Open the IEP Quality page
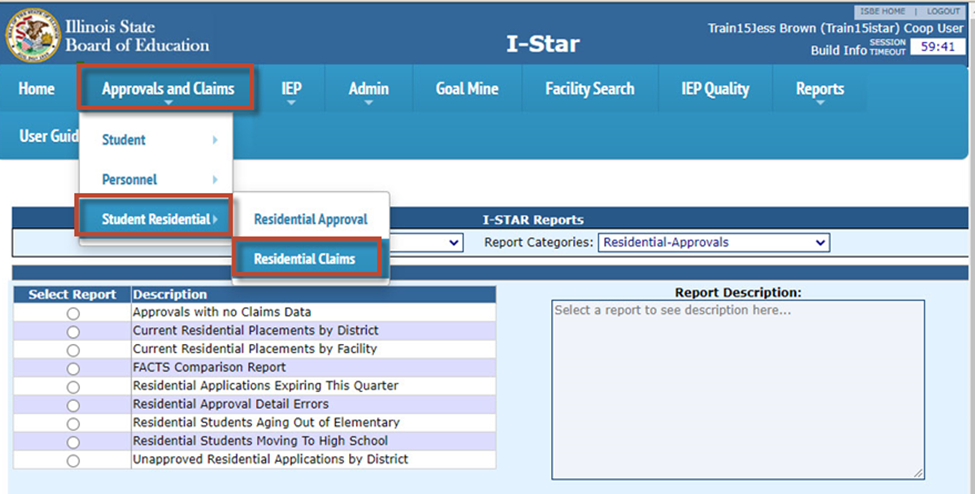This screenshot has height=494, width=975. tap(715, 89)
